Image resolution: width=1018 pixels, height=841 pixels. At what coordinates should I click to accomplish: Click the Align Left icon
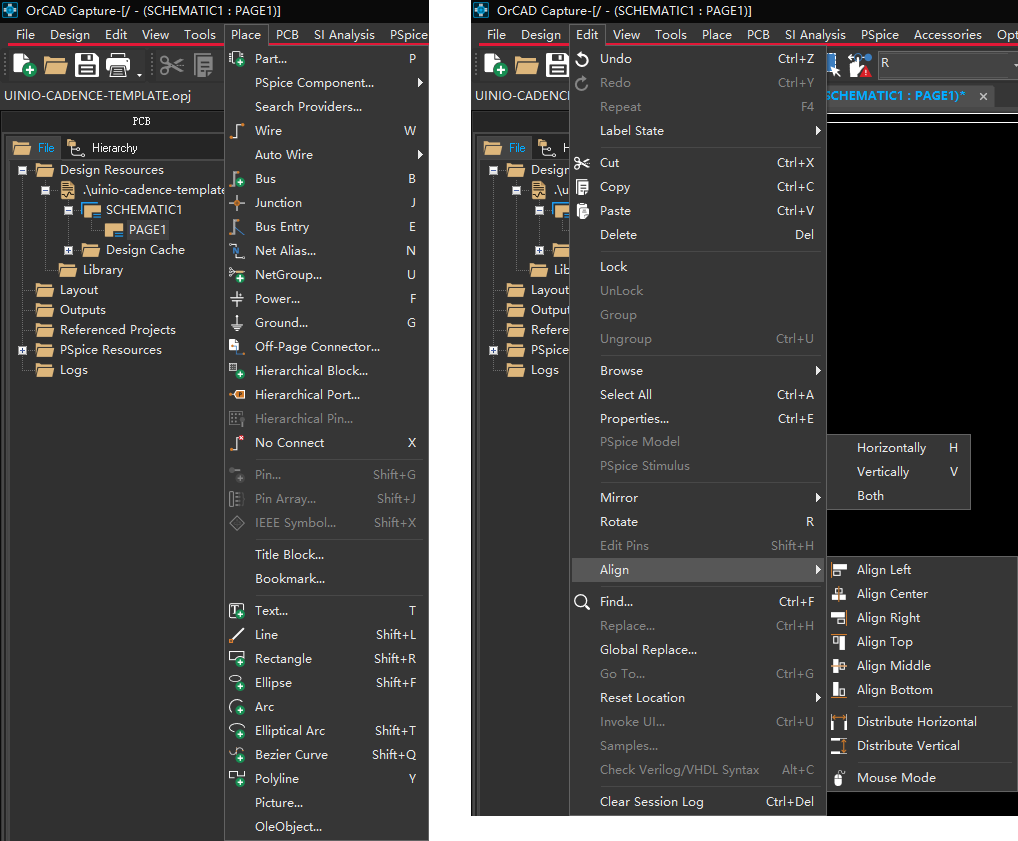click(839, 570)
